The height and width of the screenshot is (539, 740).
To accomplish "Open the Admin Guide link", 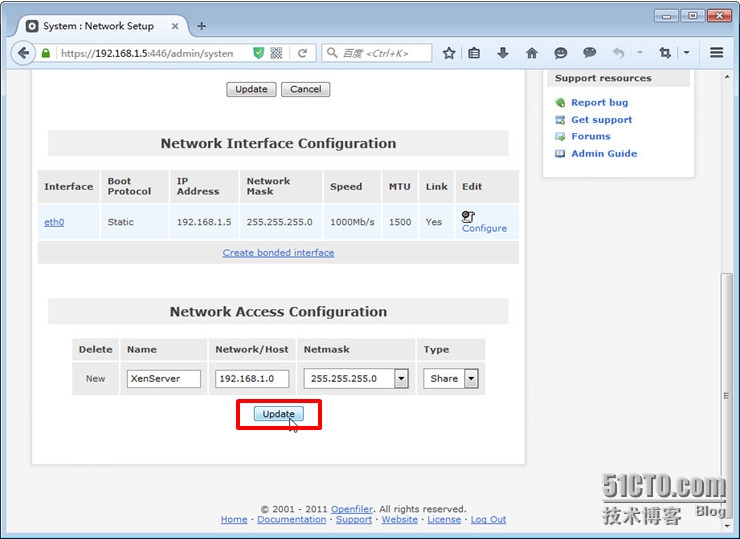I will pos(604,153).
